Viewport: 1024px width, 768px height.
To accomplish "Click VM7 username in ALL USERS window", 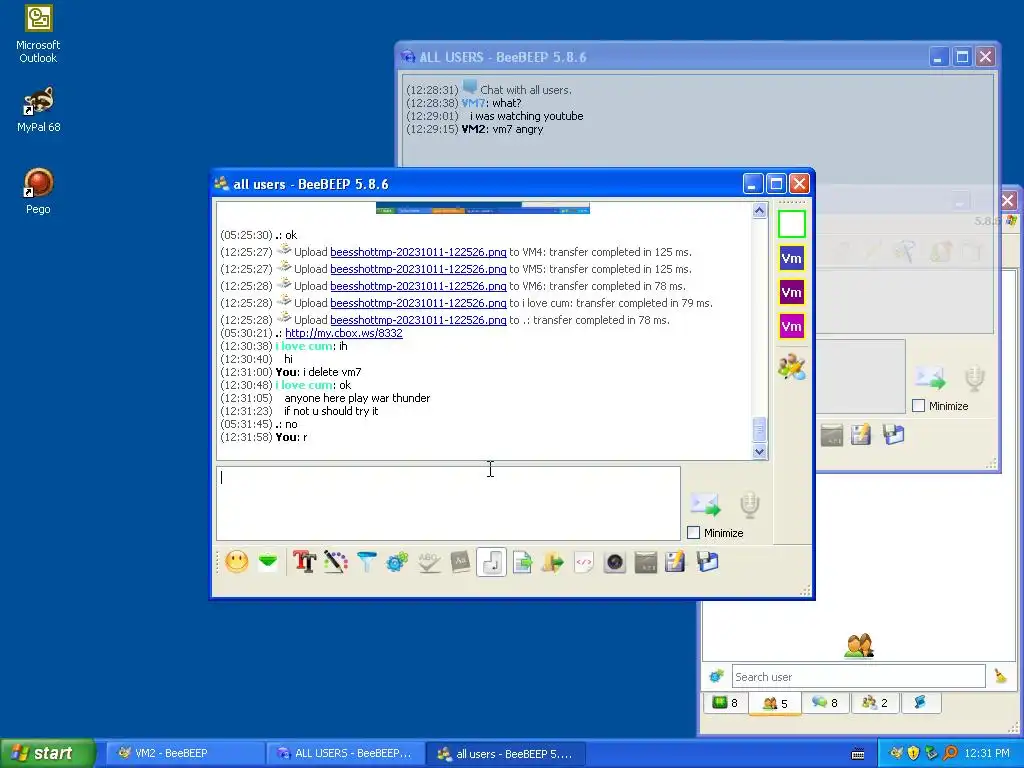I will [473, 103].
